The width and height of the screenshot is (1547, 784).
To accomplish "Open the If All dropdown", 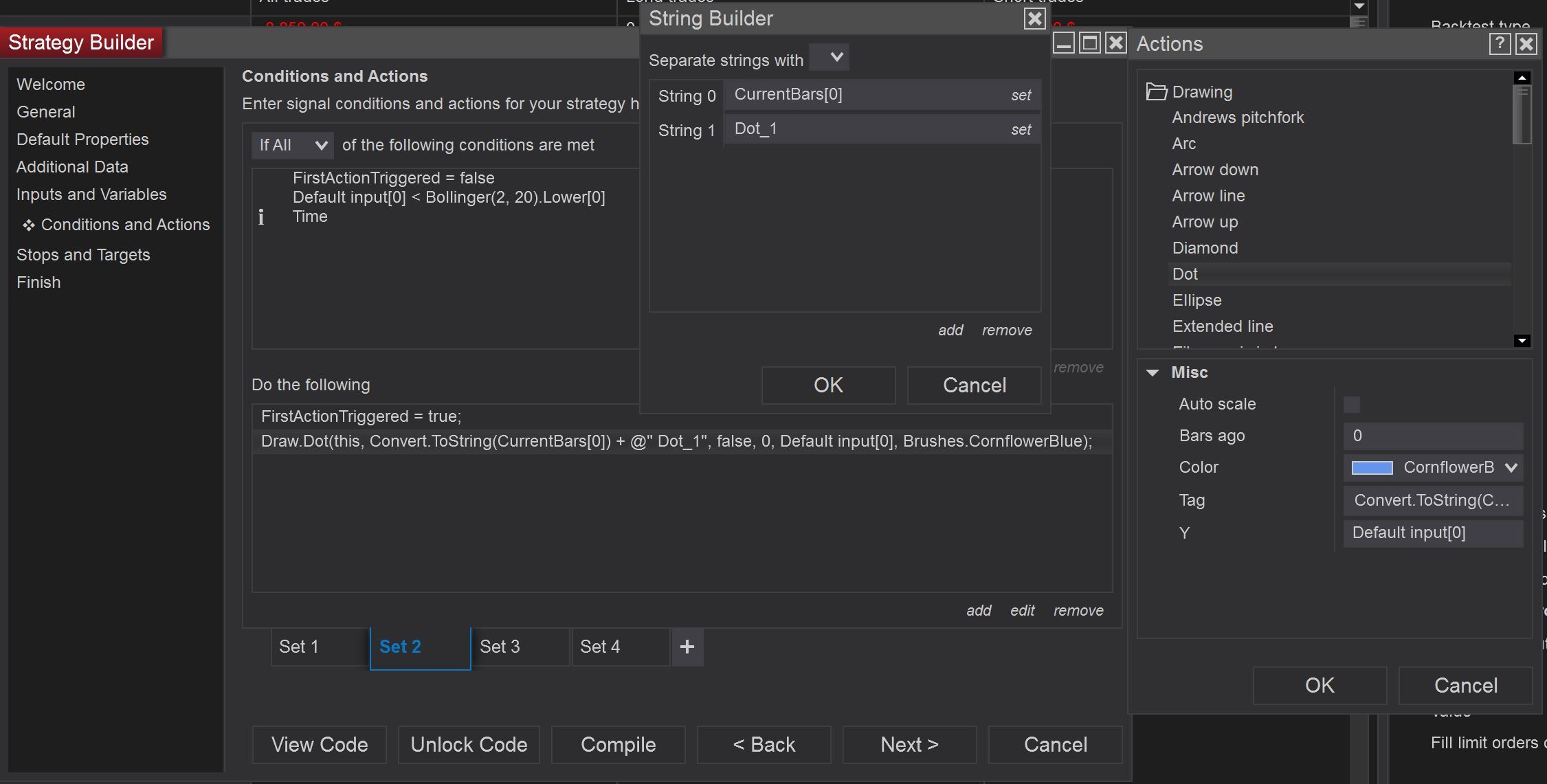I will [293, 145].
